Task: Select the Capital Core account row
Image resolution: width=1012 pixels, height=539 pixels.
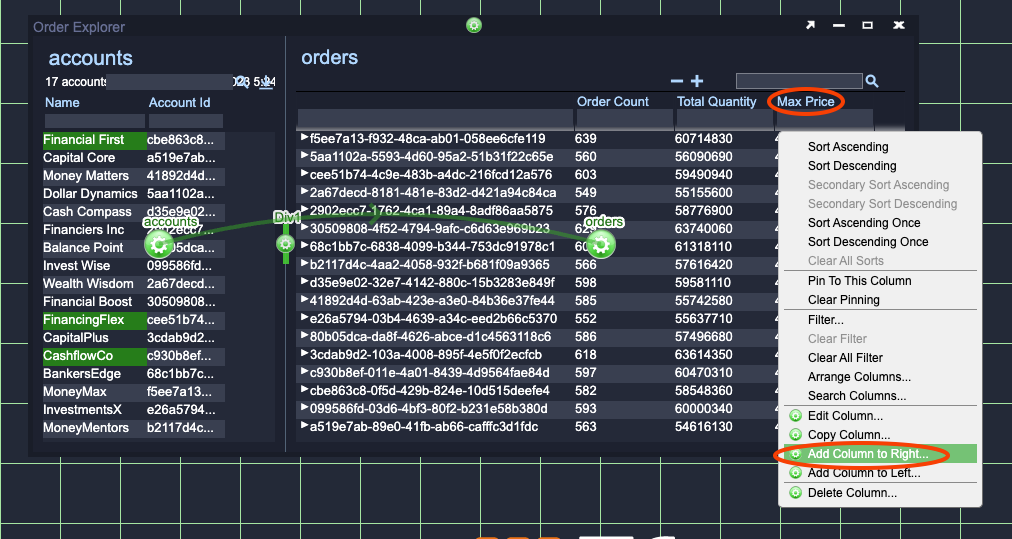Action: pyautogui.click(x=134, y=158)
